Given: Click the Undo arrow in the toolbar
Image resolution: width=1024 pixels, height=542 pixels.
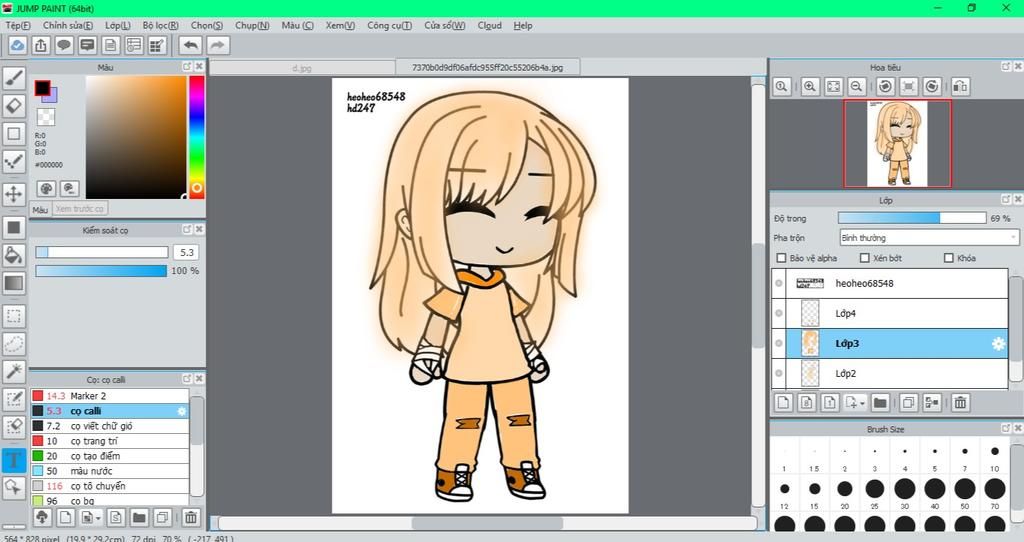Looking at the screenshot, I should (x=190, y=45).
